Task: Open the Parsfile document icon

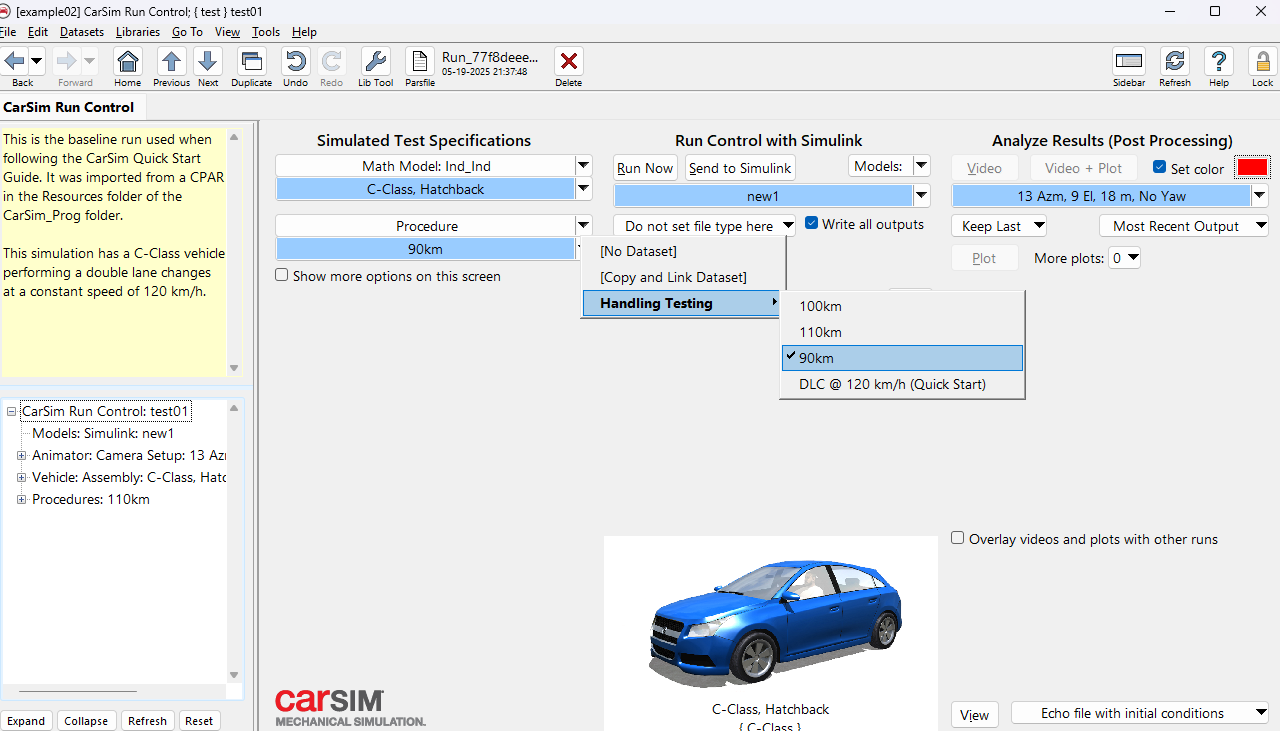Action: [420, 60]
